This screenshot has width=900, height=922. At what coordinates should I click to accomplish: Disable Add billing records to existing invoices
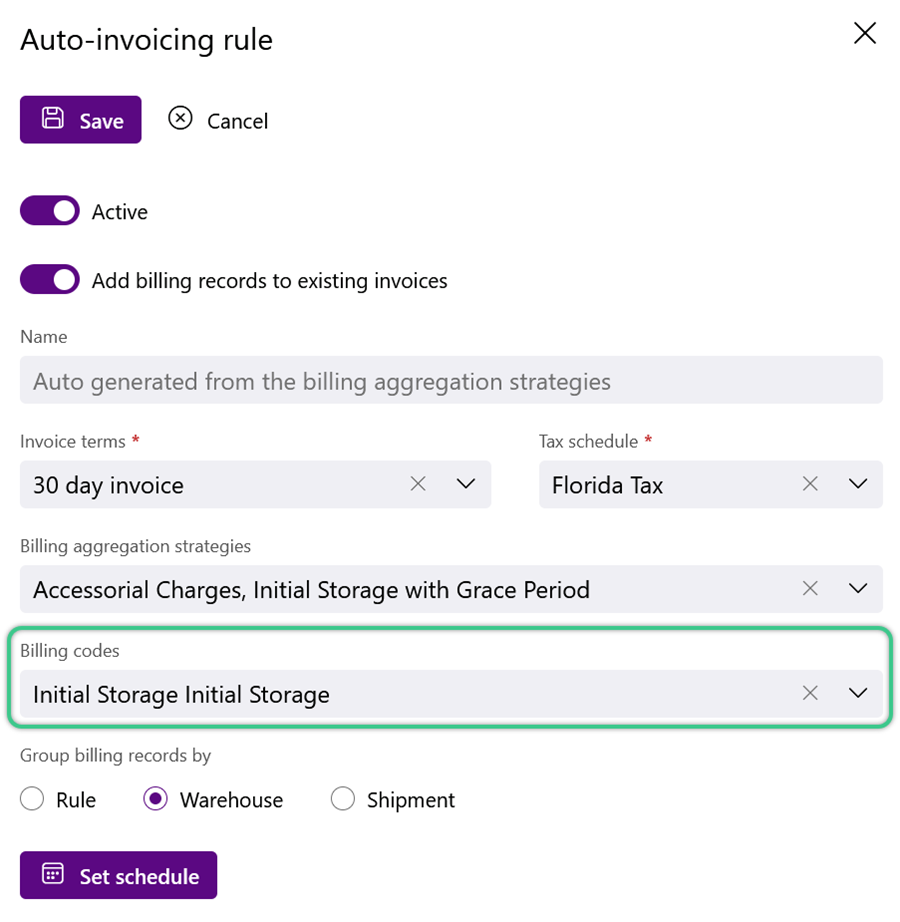point(50,280)
